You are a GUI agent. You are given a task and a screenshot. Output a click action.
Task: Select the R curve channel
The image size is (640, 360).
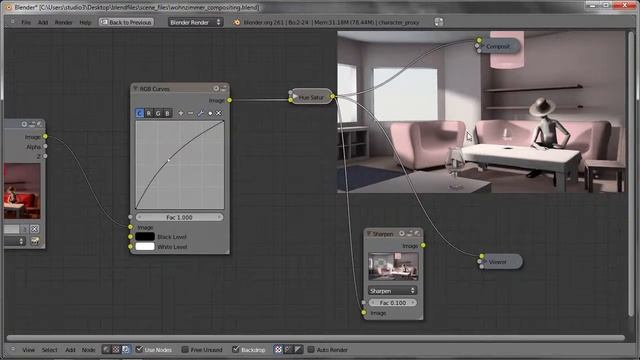pyautogui.click(x=149, y=113)
